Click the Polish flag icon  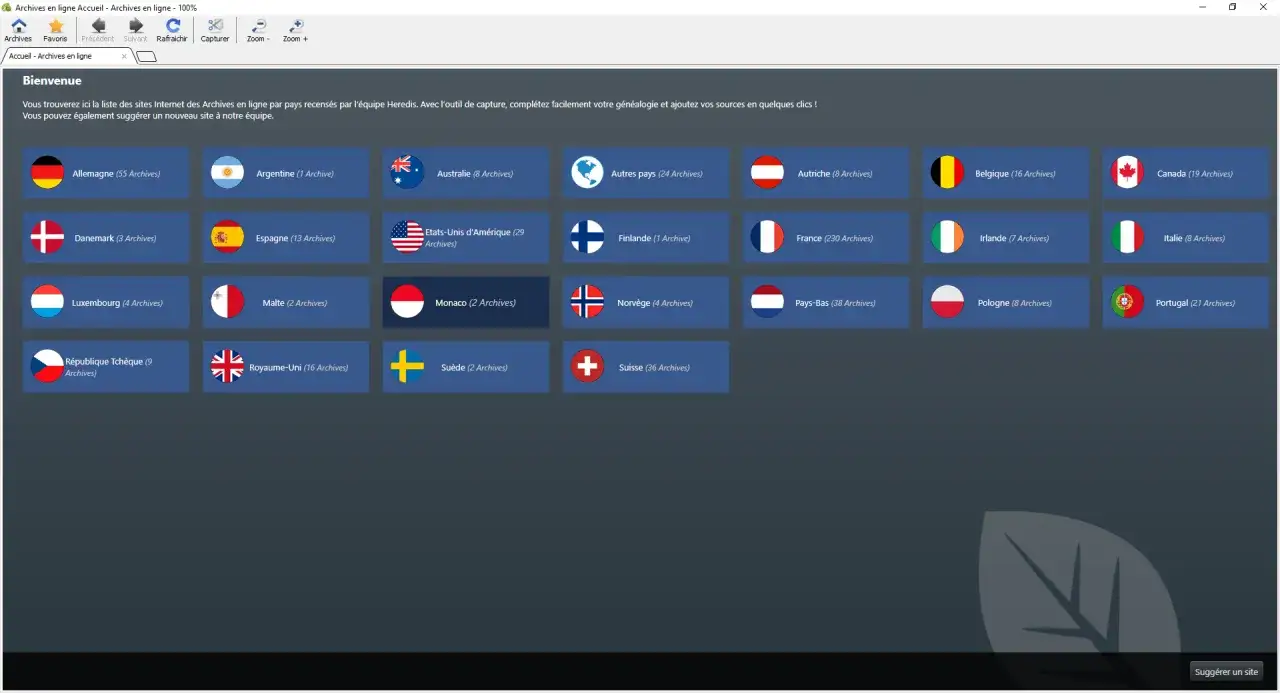[947, 302]
